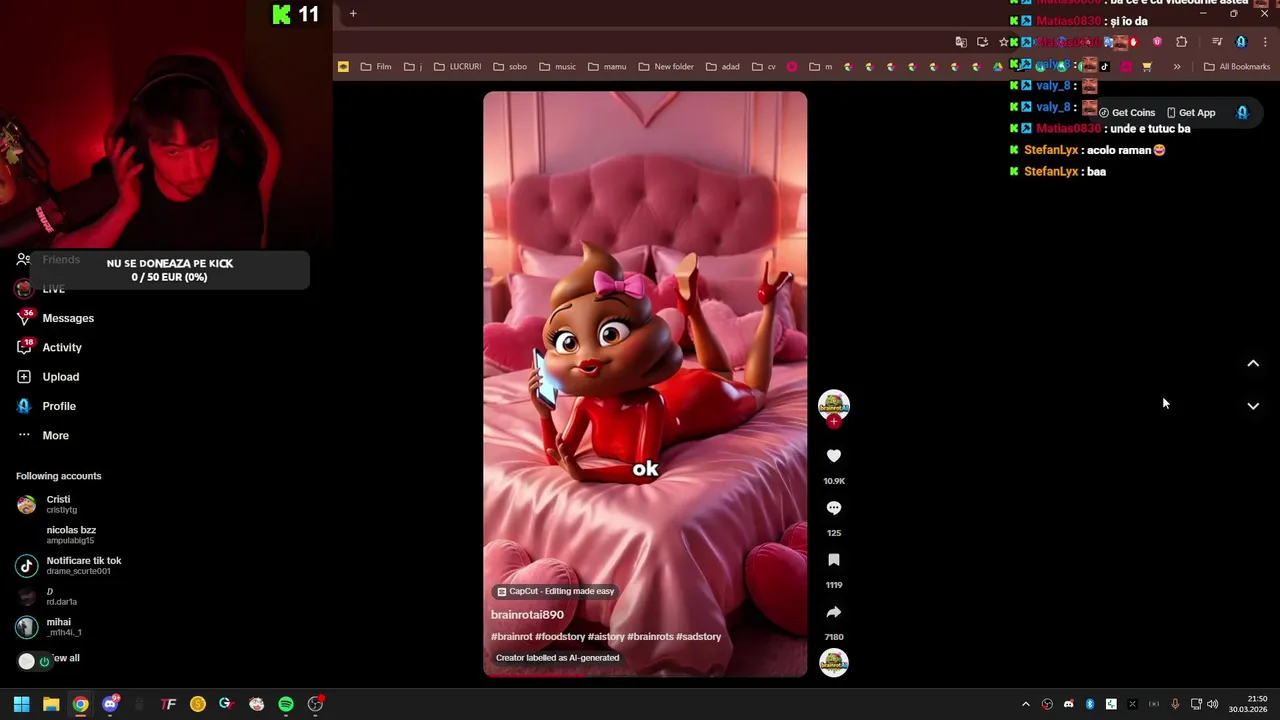Open Chrome extensions puzzle icon

tap(1181, 42)
